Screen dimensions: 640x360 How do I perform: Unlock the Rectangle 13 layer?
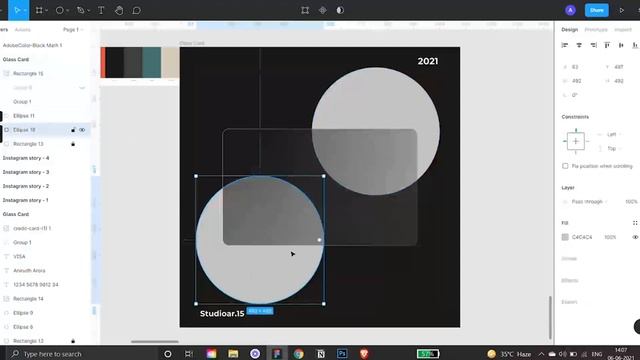pyautogui.click(x=73, y=144)
